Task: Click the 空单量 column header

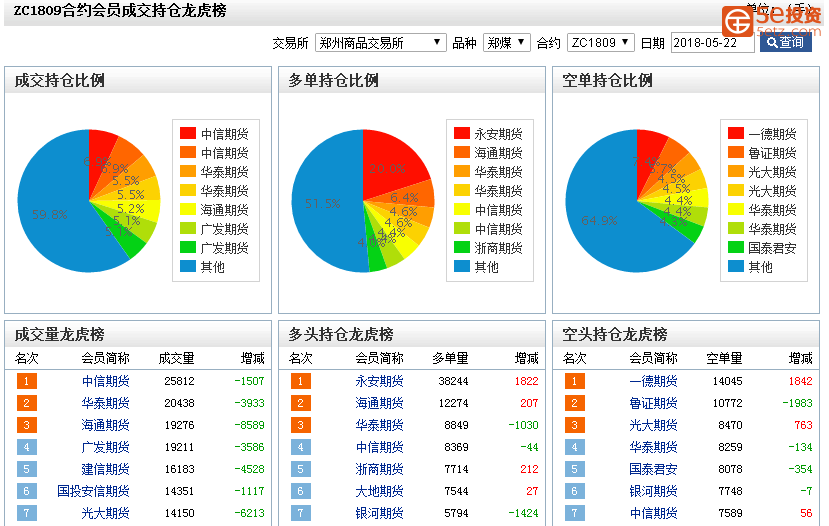Action: [724, 358]
